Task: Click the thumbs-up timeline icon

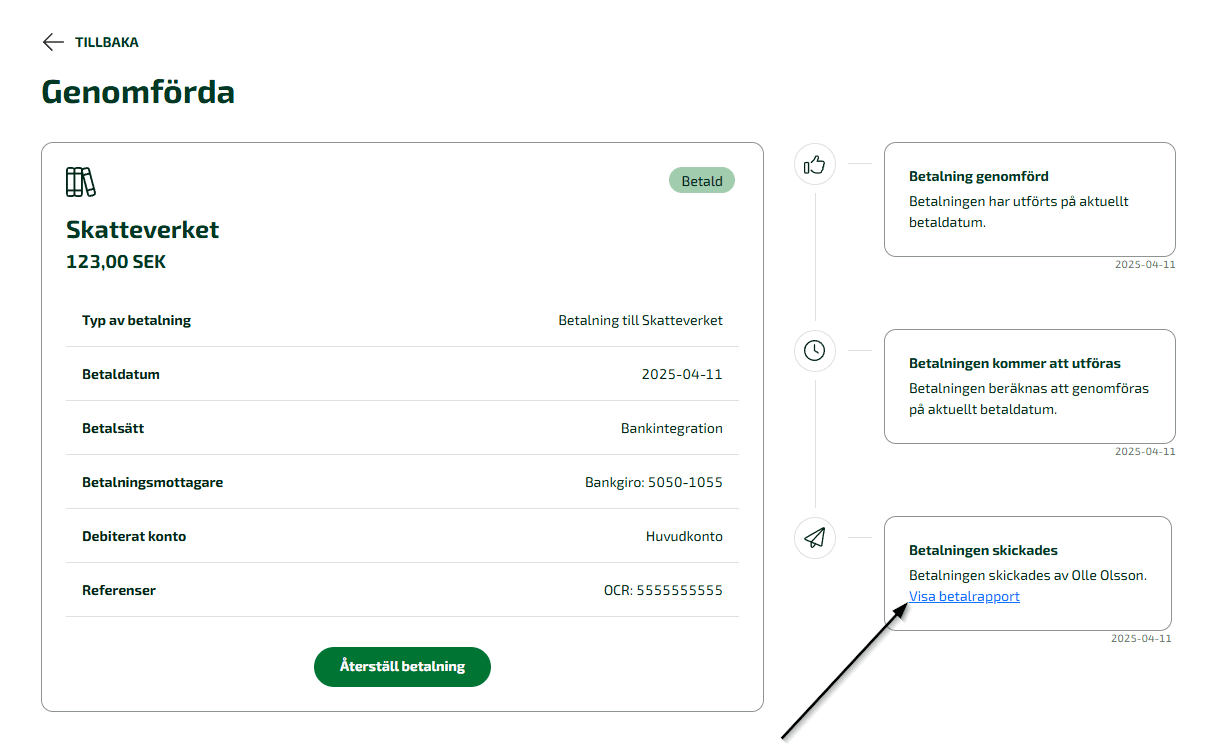Action: (815, 164)
